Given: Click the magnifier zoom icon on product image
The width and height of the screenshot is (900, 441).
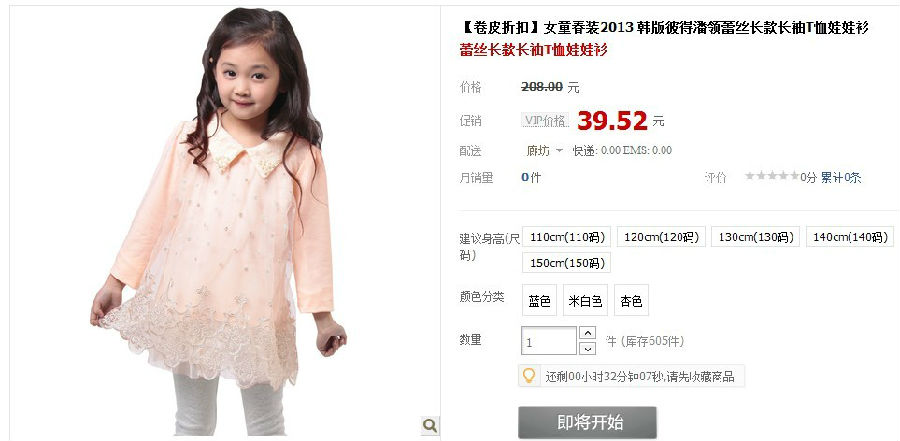Looking at the screenshot, I should 430,425.
